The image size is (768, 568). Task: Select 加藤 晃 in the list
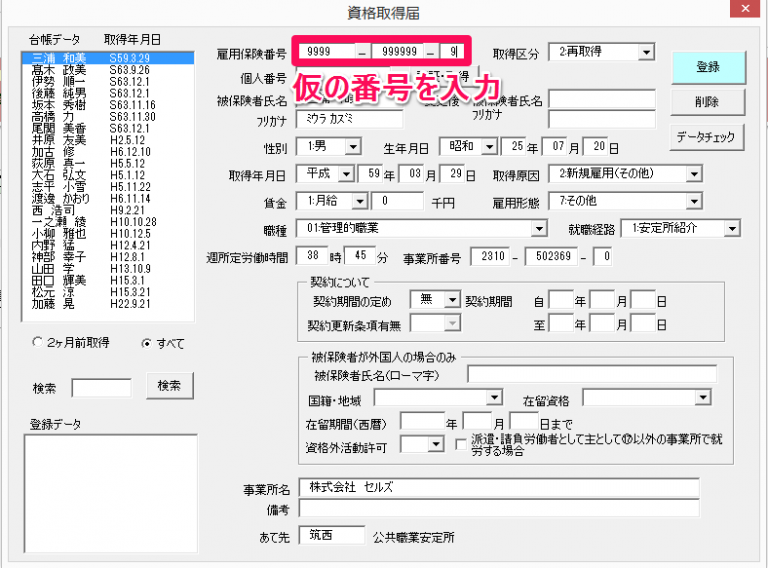click(x=108, y=304)
